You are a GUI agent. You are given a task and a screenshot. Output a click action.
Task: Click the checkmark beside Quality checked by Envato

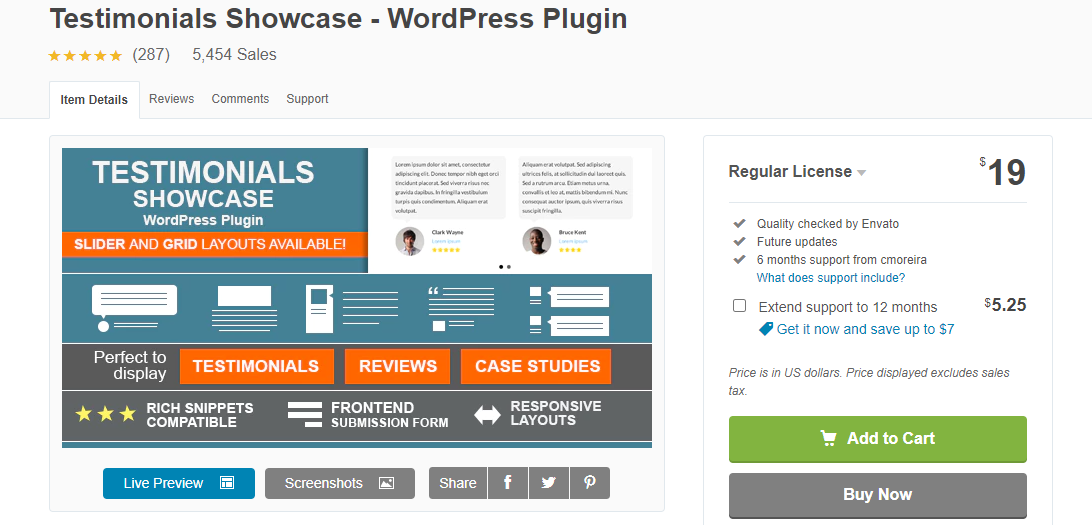[x=740, y=224]
